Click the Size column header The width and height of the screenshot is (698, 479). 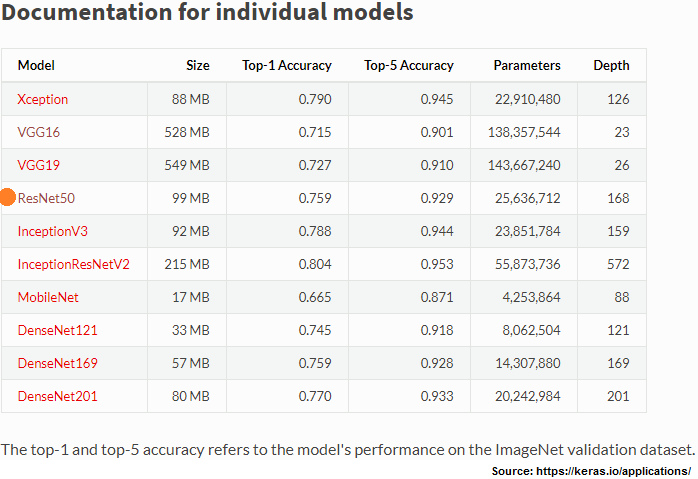(198, 65)
